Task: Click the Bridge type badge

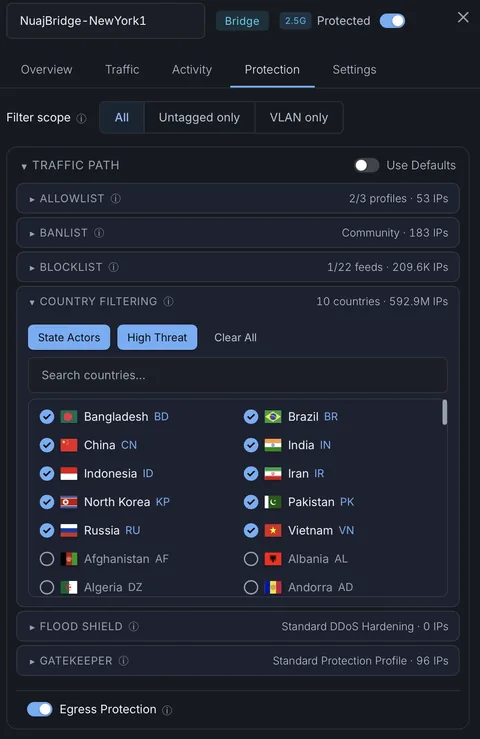Action: (242, 21)
